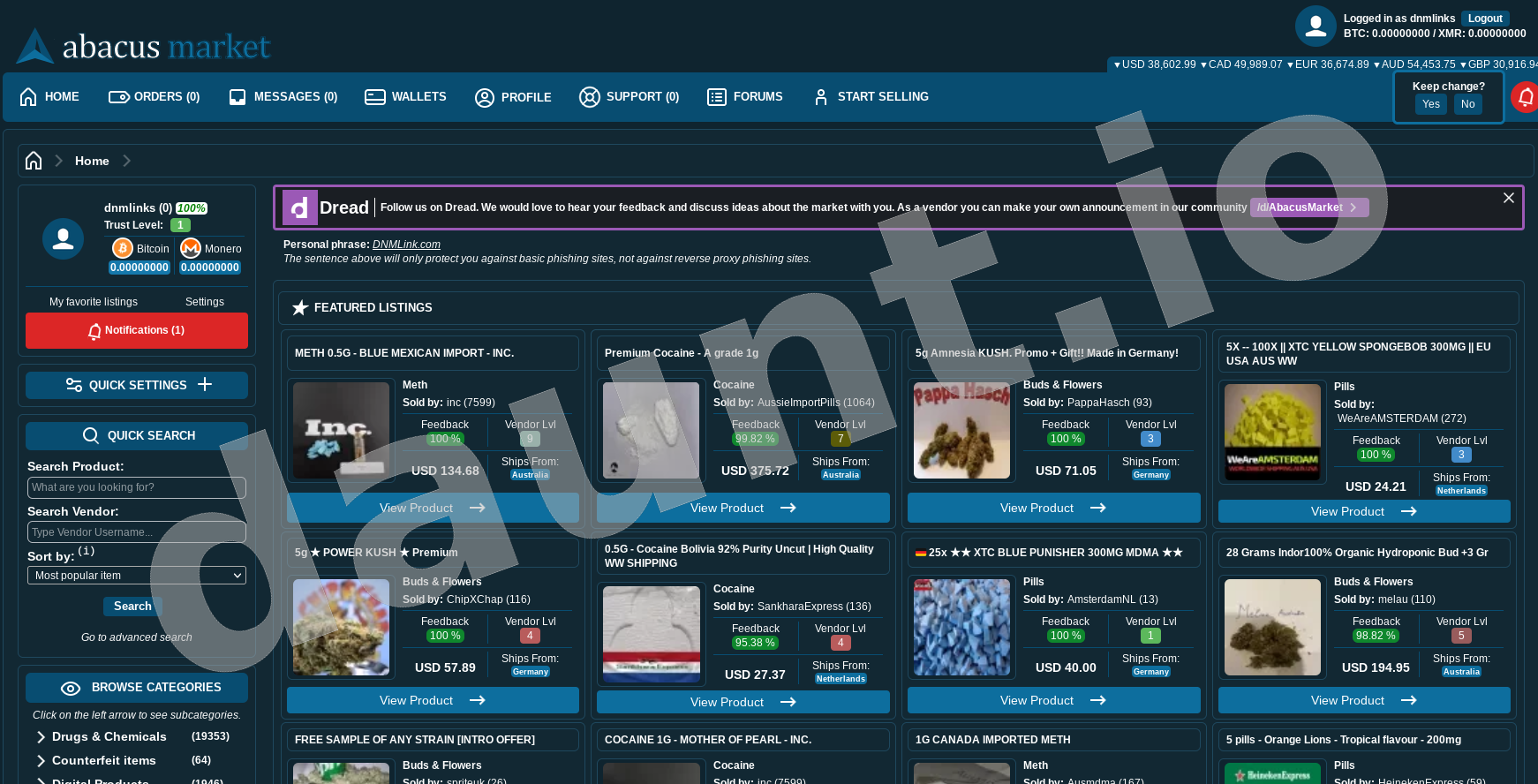Choose No for Keep change
Screen dimensions: 1538x784
coord(1467,104)
